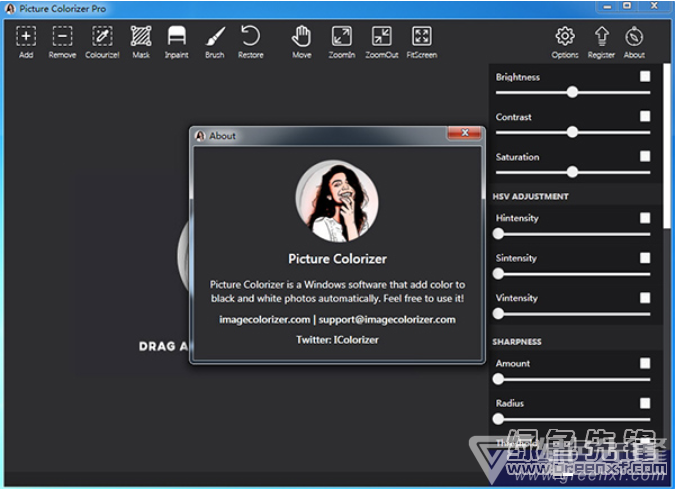The width and height of the screenshot is (676, 489).
Task: Open the Register upload arrow
Action: tap(601, 42)
